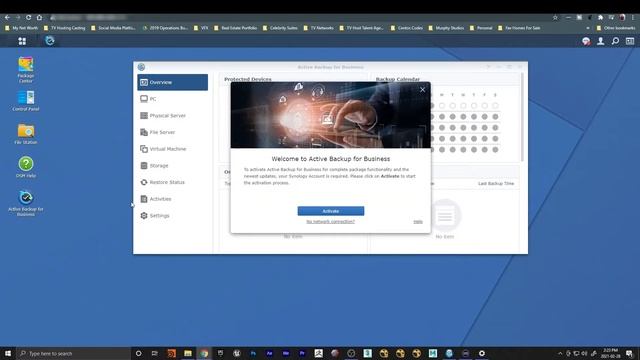
Task: Select Storage in the sidebar
Action: click(x=173, y=166)
